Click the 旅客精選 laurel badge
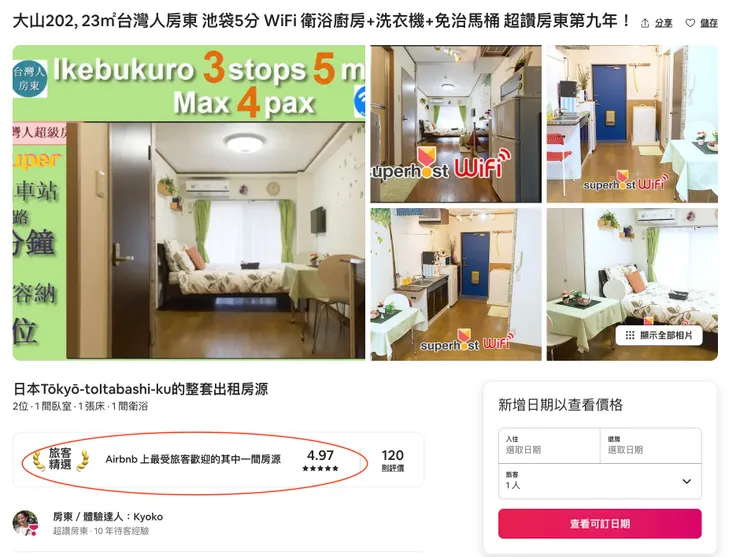740x557 pixels. (x=60, y=459)
